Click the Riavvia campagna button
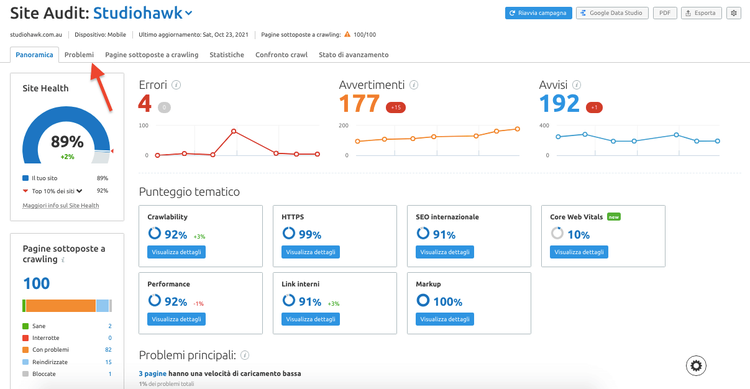Image resolution: width=750 pixels, height=389 pixels. pyautogui.click(x=539, y=13)
